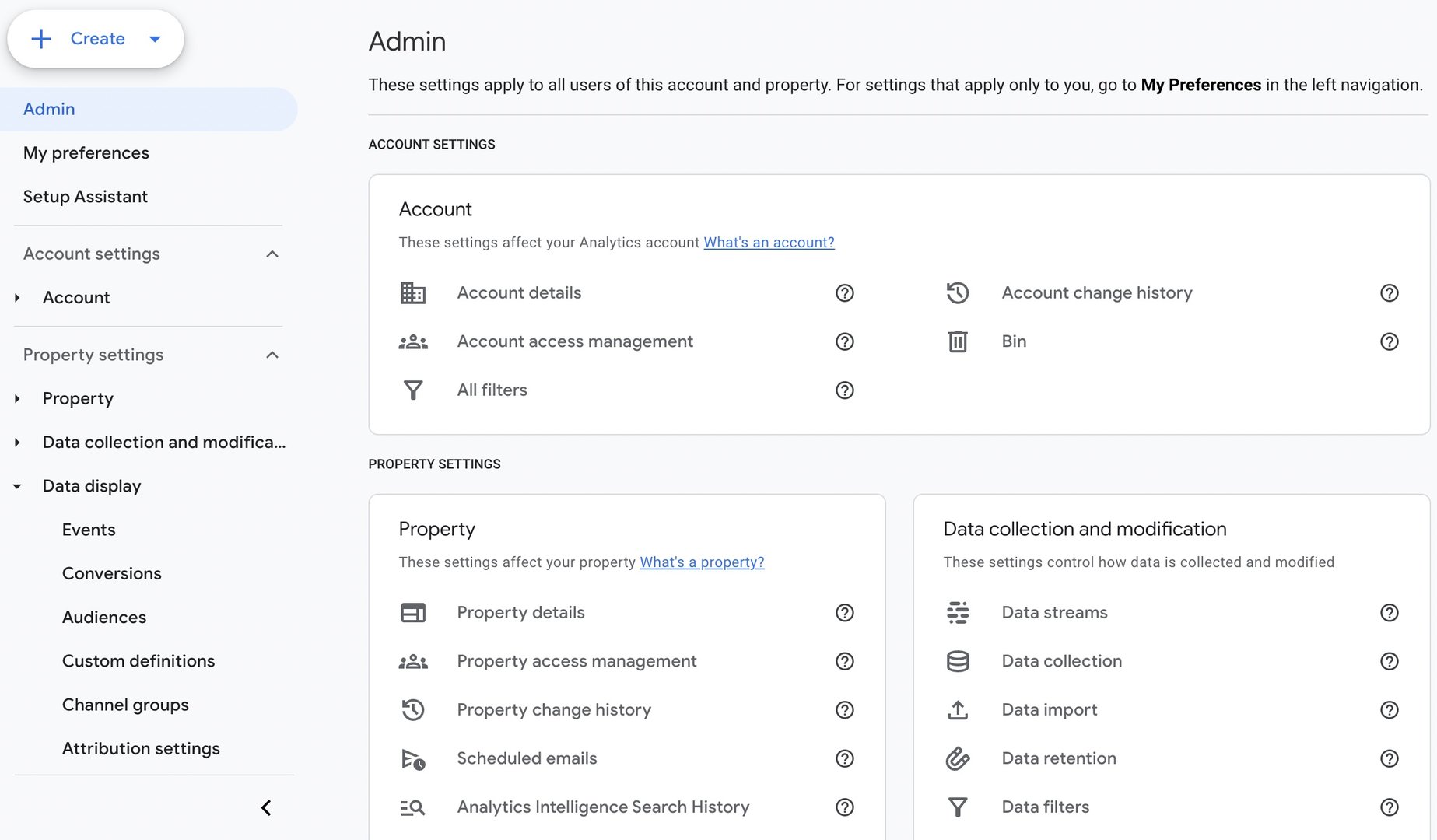Open My preferences in the sidebar
The height and width of the screenshot is (840, 1437).
click(86, 152)
